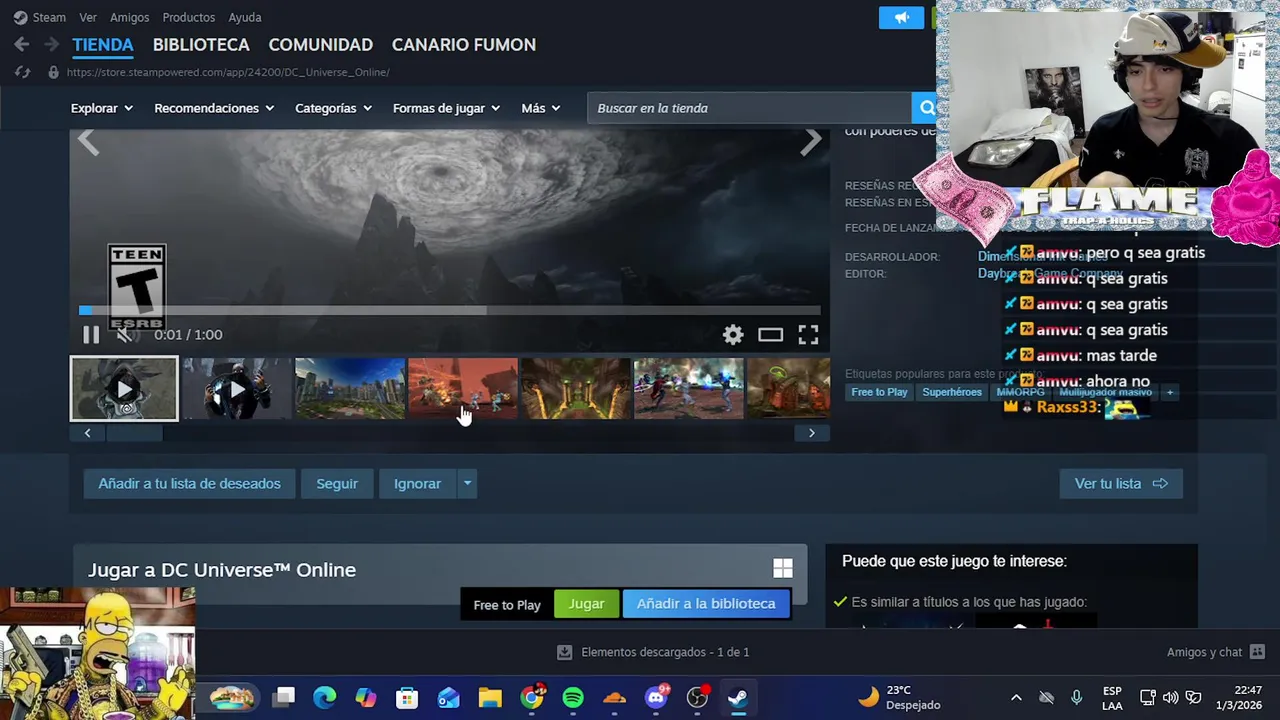Show next media with right arrow on video

pyautogui.click(x=811, y=142)
